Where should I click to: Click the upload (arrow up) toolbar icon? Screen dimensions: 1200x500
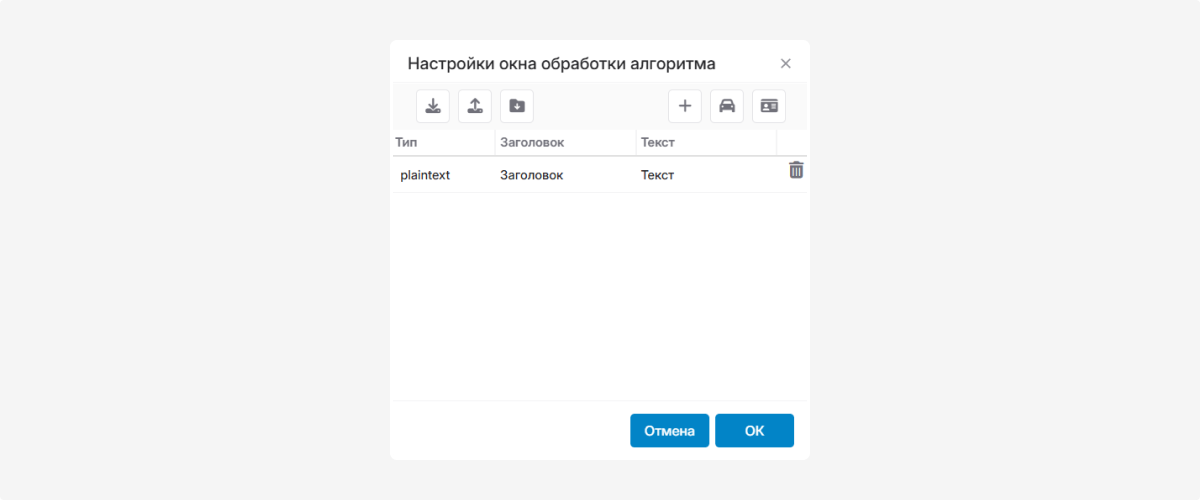coord(475,106)
